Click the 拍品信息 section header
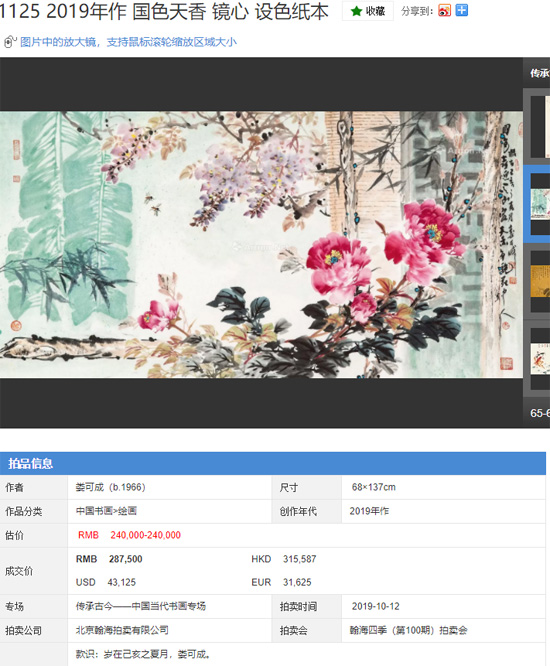 tap(273, 463)
